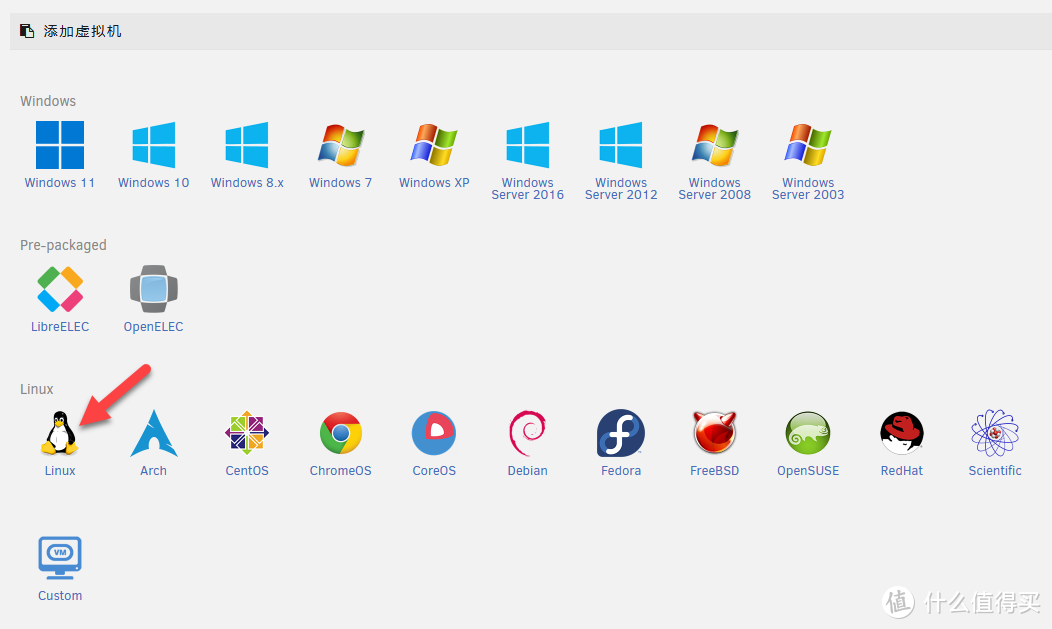
Task: Choose the CentOS template icon
Action: point(247,433)
